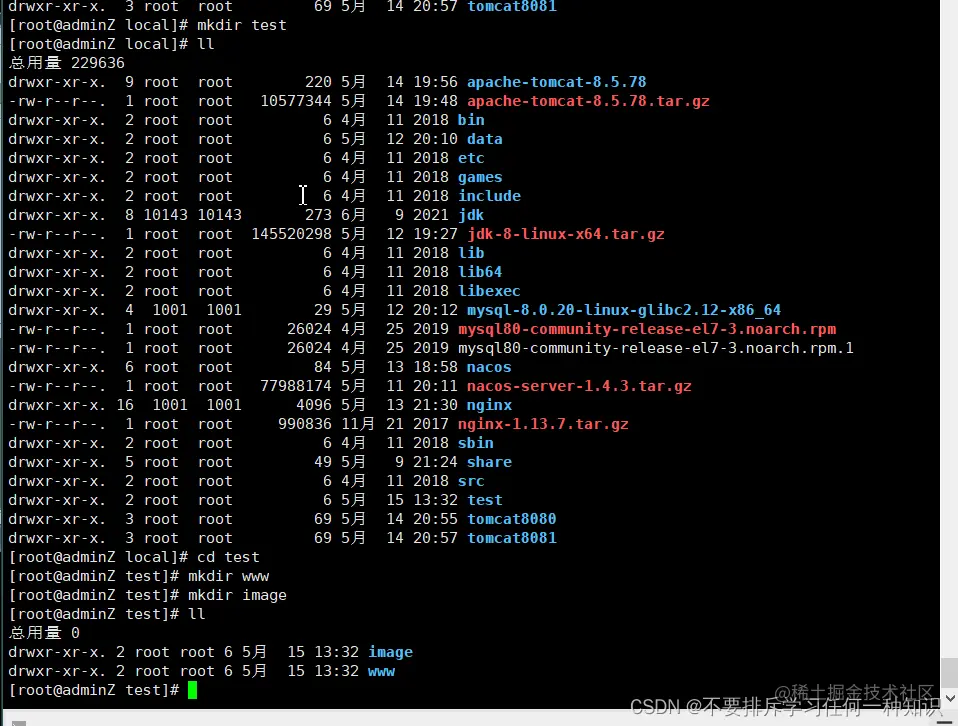Click the 10143 owner value on jdk row

(165, 214)
